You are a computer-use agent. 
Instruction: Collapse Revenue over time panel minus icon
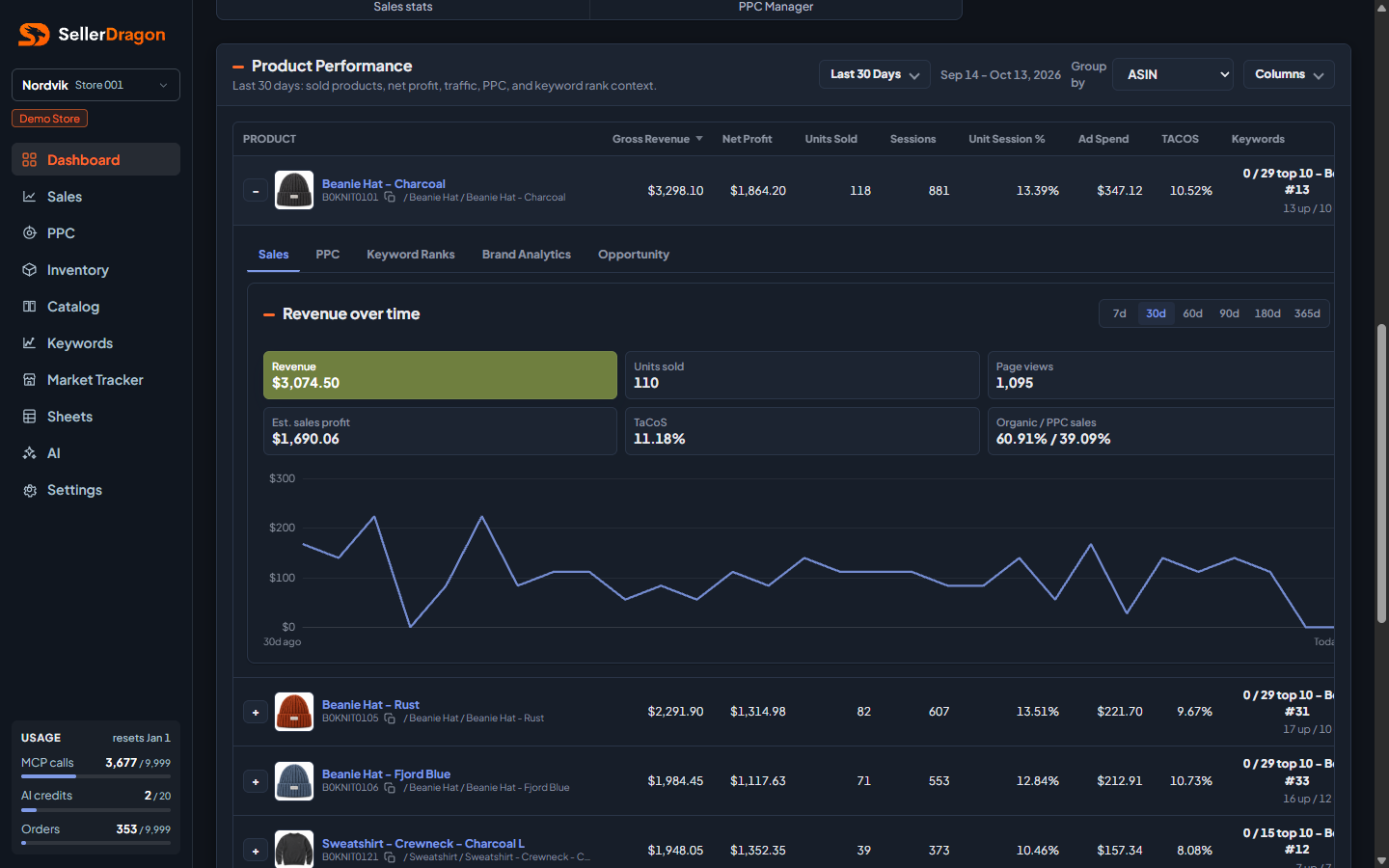269,314
